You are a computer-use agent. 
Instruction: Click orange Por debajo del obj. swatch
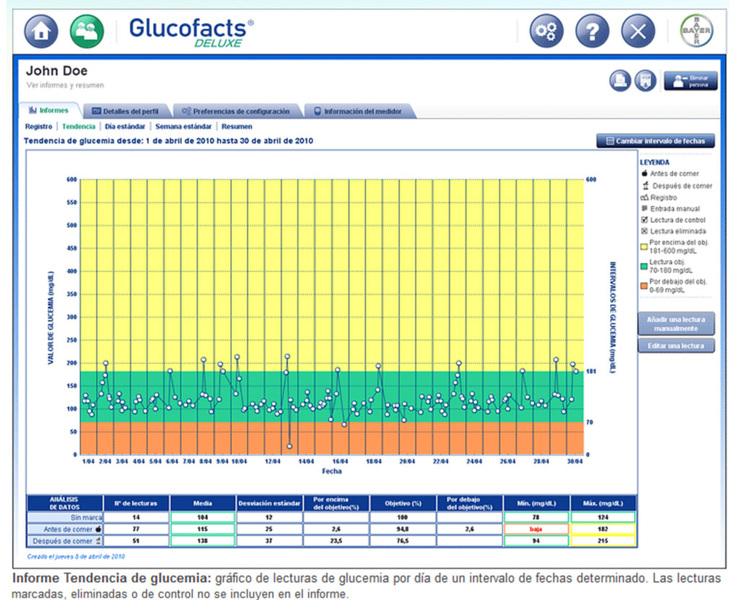coord(644,286)
